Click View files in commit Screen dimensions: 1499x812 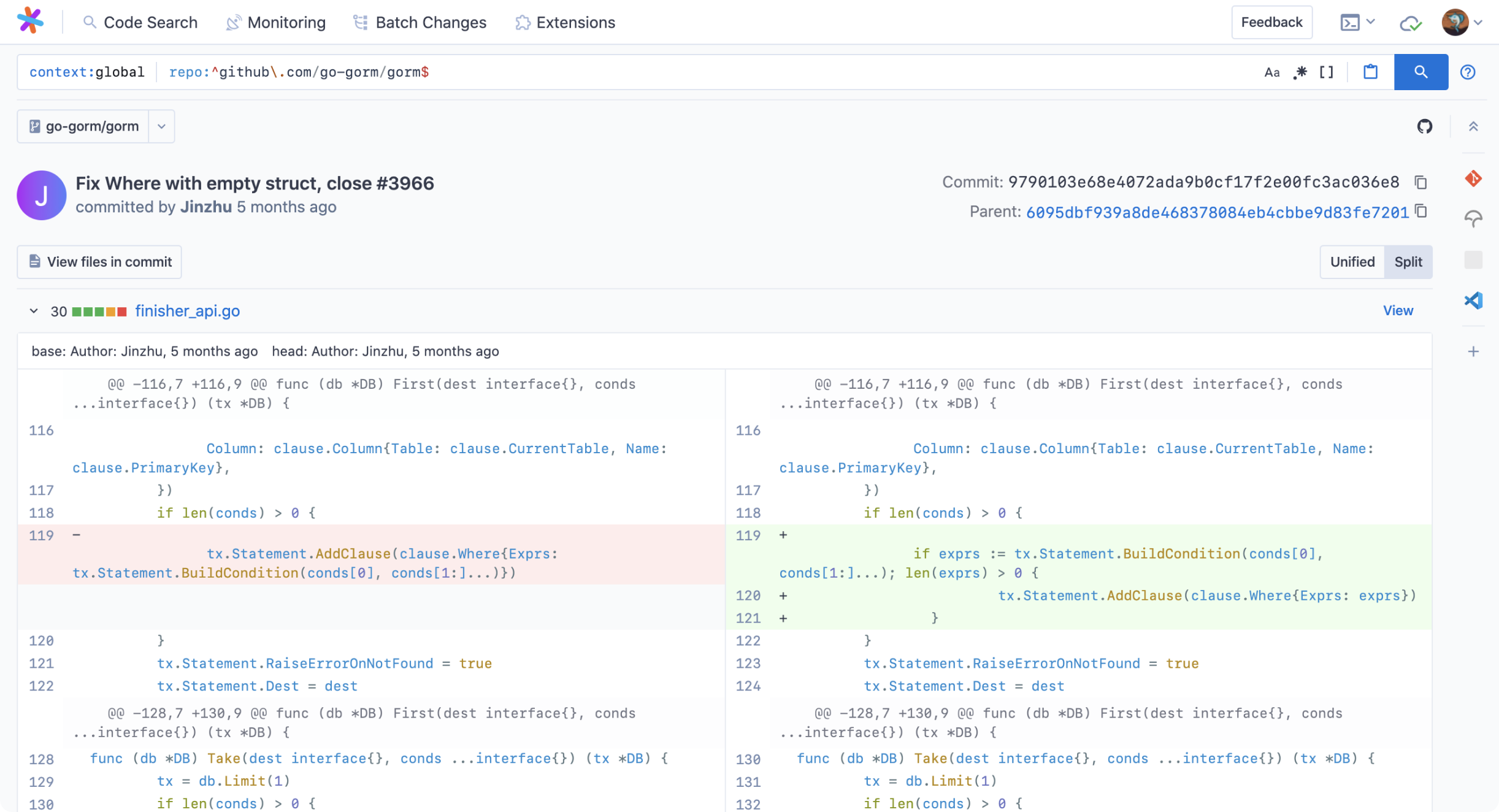(x=99, y=262)
